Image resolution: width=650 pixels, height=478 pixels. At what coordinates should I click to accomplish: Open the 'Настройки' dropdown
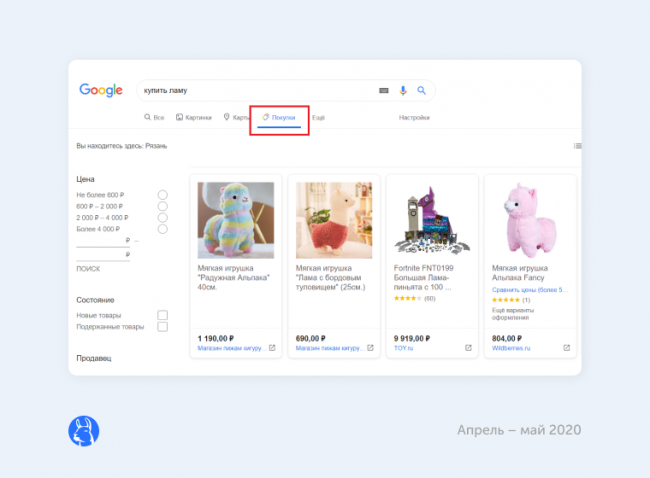tap(414, 117)
